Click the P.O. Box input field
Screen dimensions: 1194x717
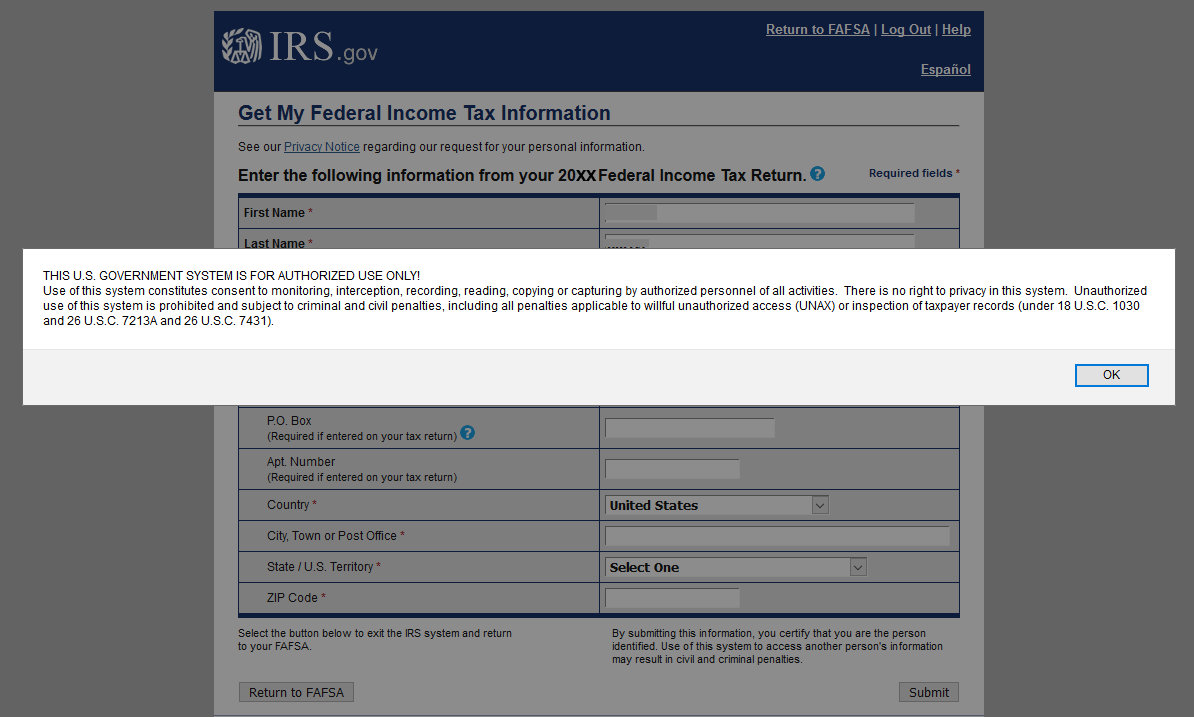[689, 428]
